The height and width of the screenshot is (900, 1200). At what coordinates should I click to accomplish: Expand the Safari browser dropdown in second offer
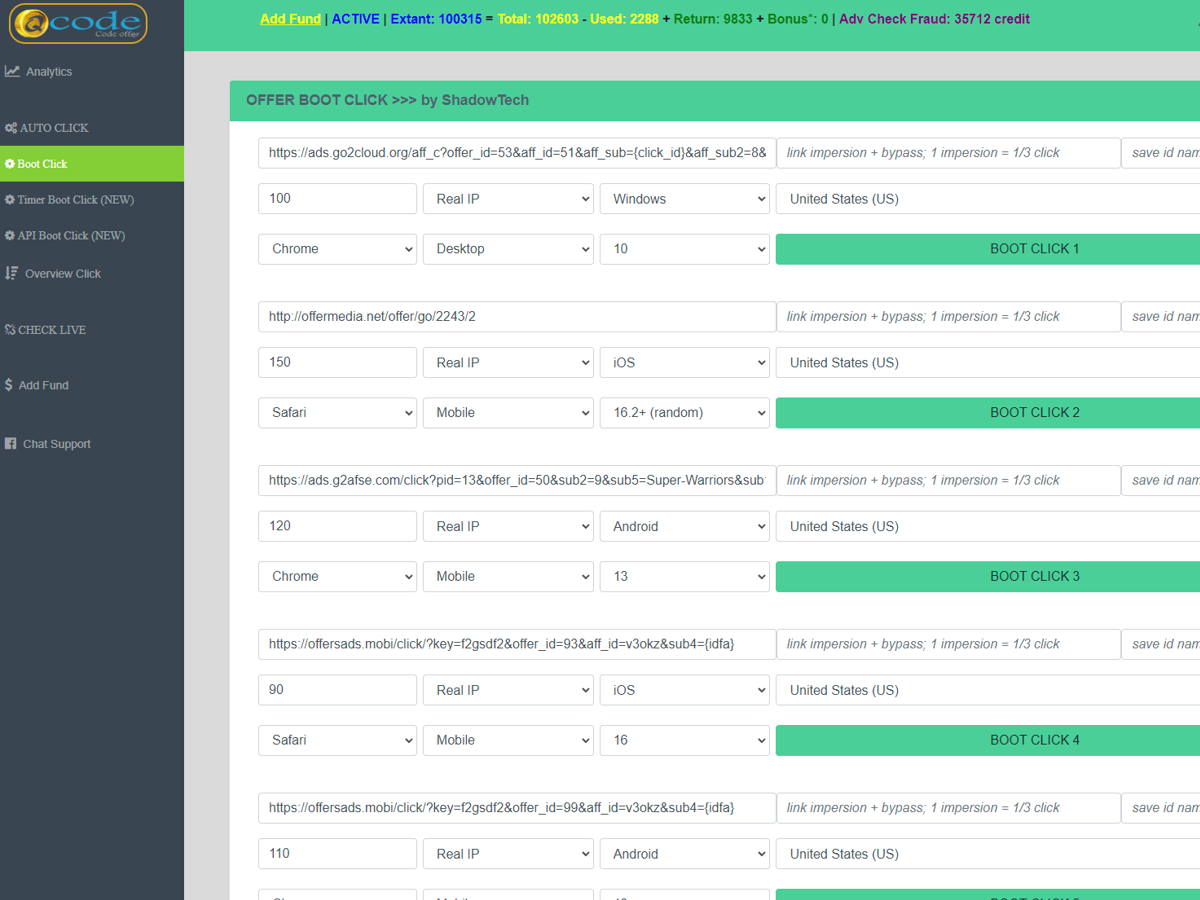coord(337,413)
